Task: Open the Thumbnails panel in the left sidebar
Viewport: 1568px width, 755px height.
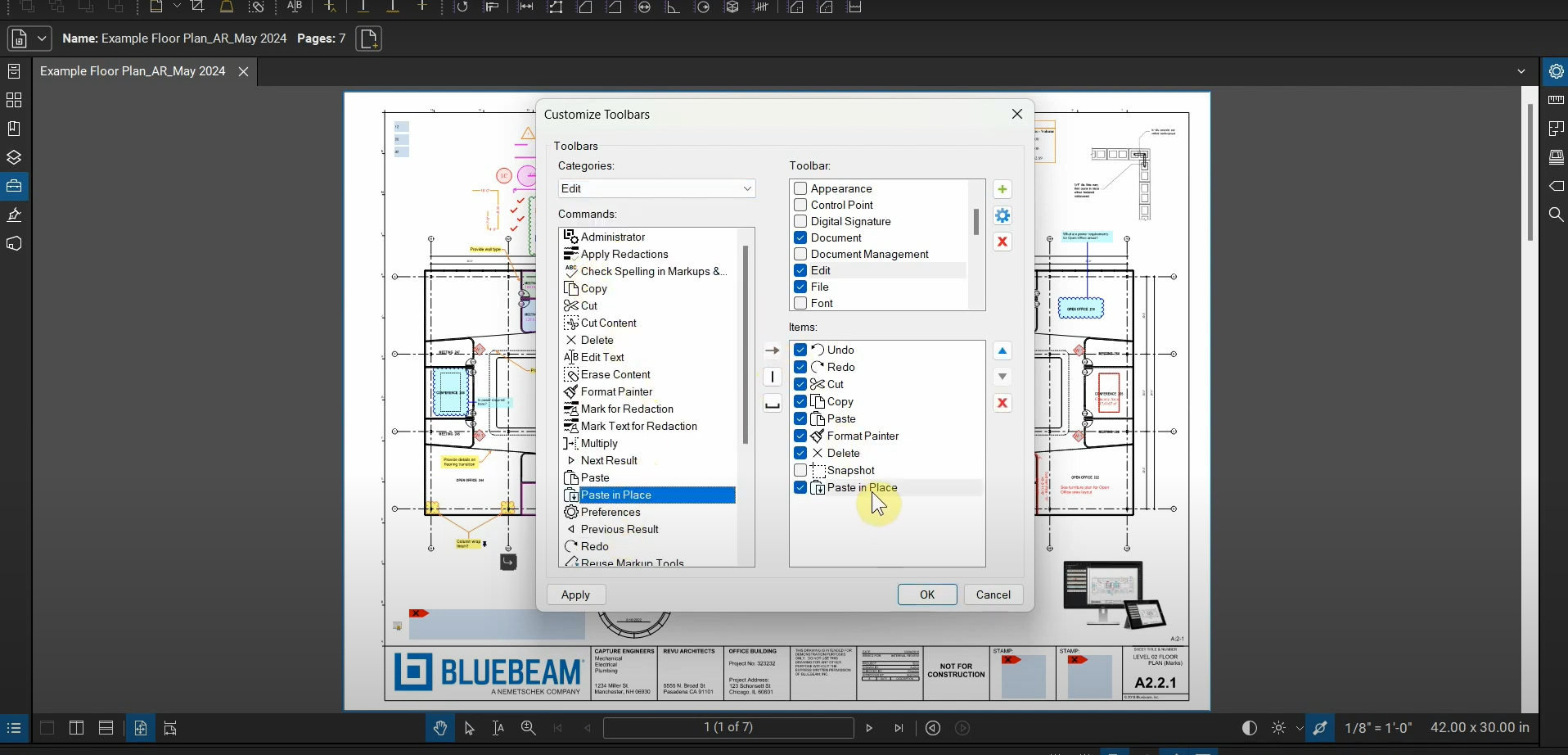Action: point(14,100)
